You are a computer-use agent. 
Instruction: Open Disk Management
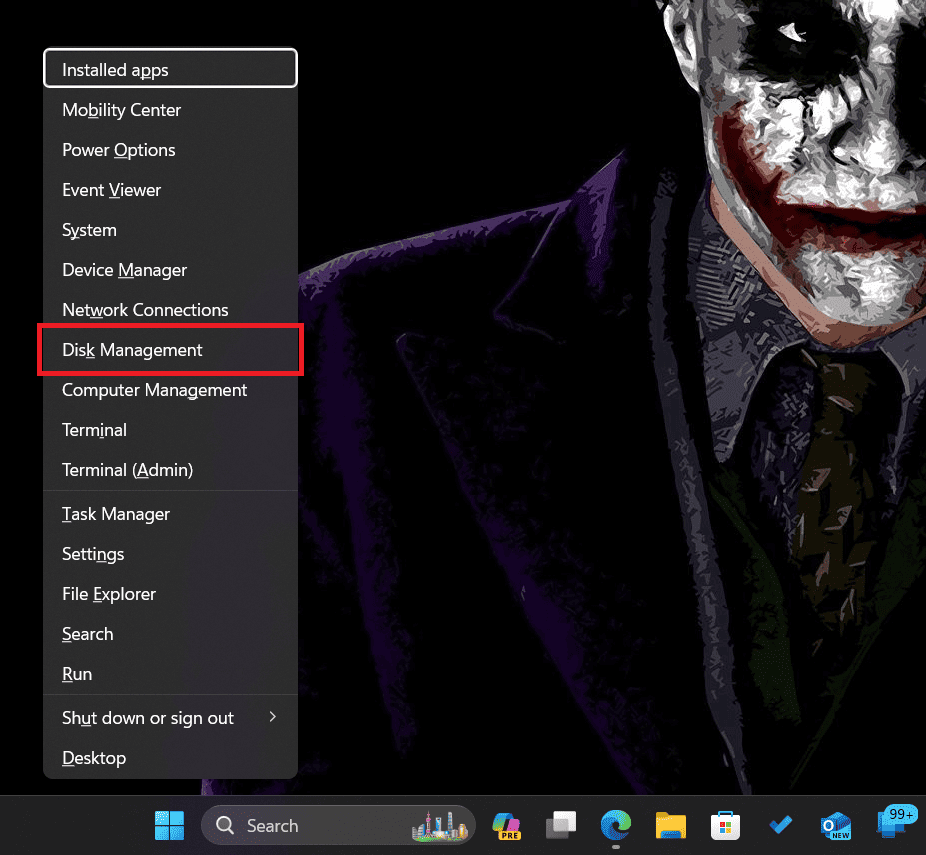pyautogui.click(x=132, y=350)
